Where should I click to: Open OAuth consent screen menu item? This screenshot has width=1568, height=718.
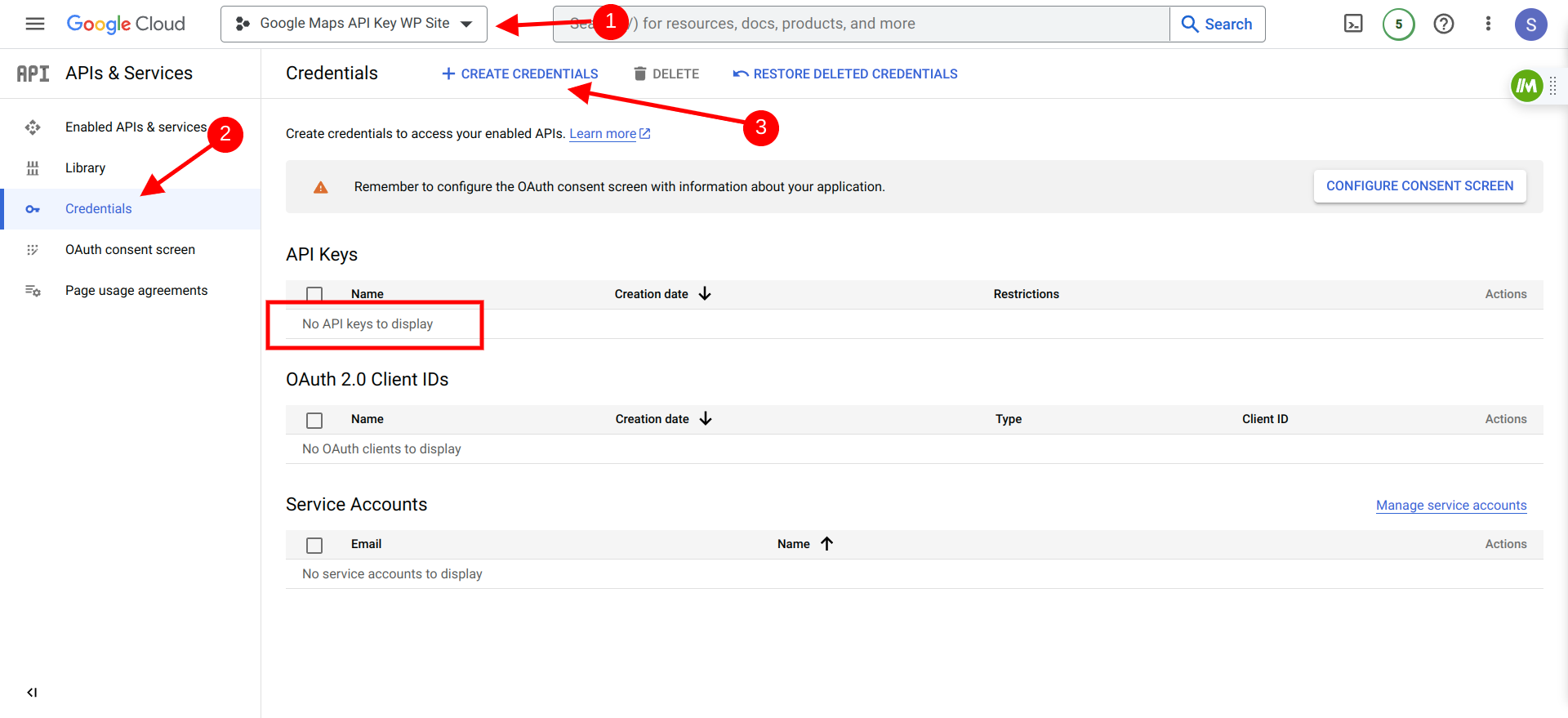click(130, 249)
